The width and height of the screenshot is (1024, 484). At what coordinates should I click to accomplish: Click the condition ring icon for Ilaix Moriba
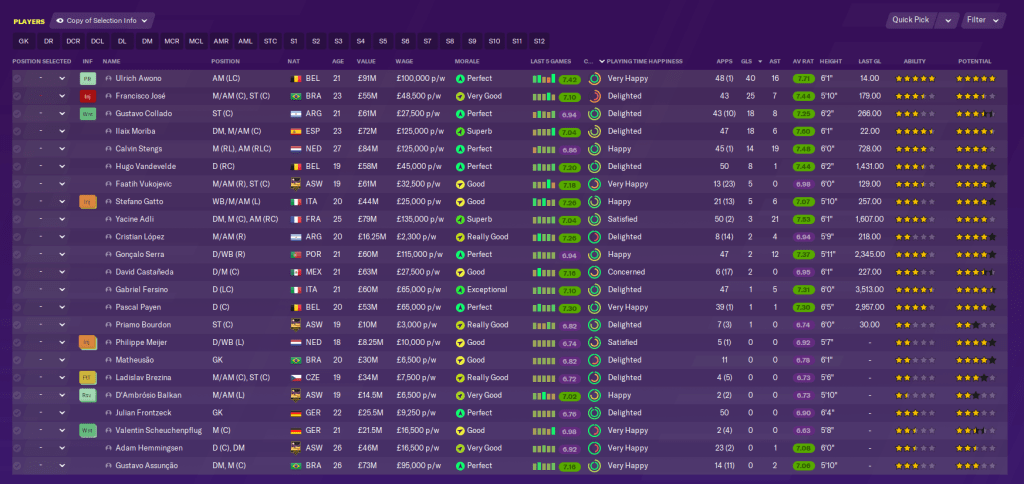tap(595, 131)
